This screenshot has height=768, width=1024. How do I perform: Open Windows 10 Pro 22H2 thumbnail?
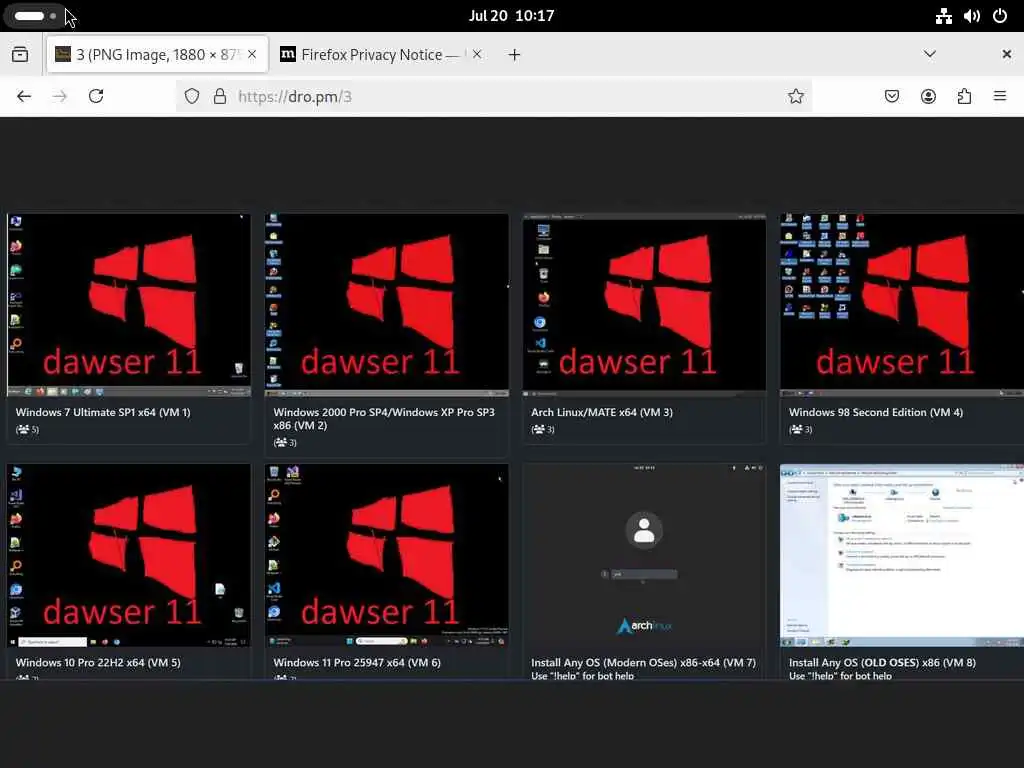point(129,556)
